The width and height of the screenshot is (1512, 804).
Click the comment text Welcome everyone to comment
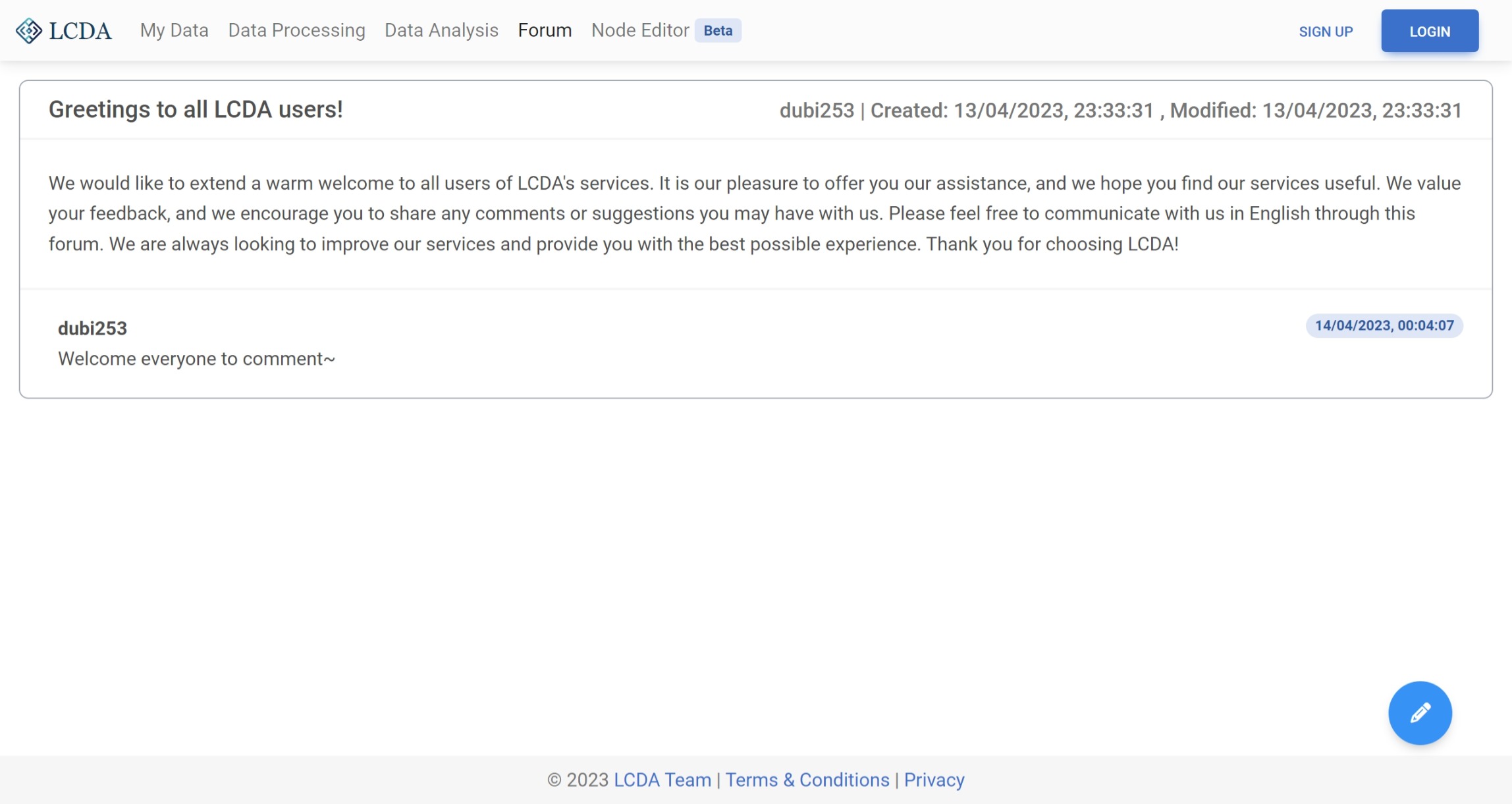[x=196, y=358]
